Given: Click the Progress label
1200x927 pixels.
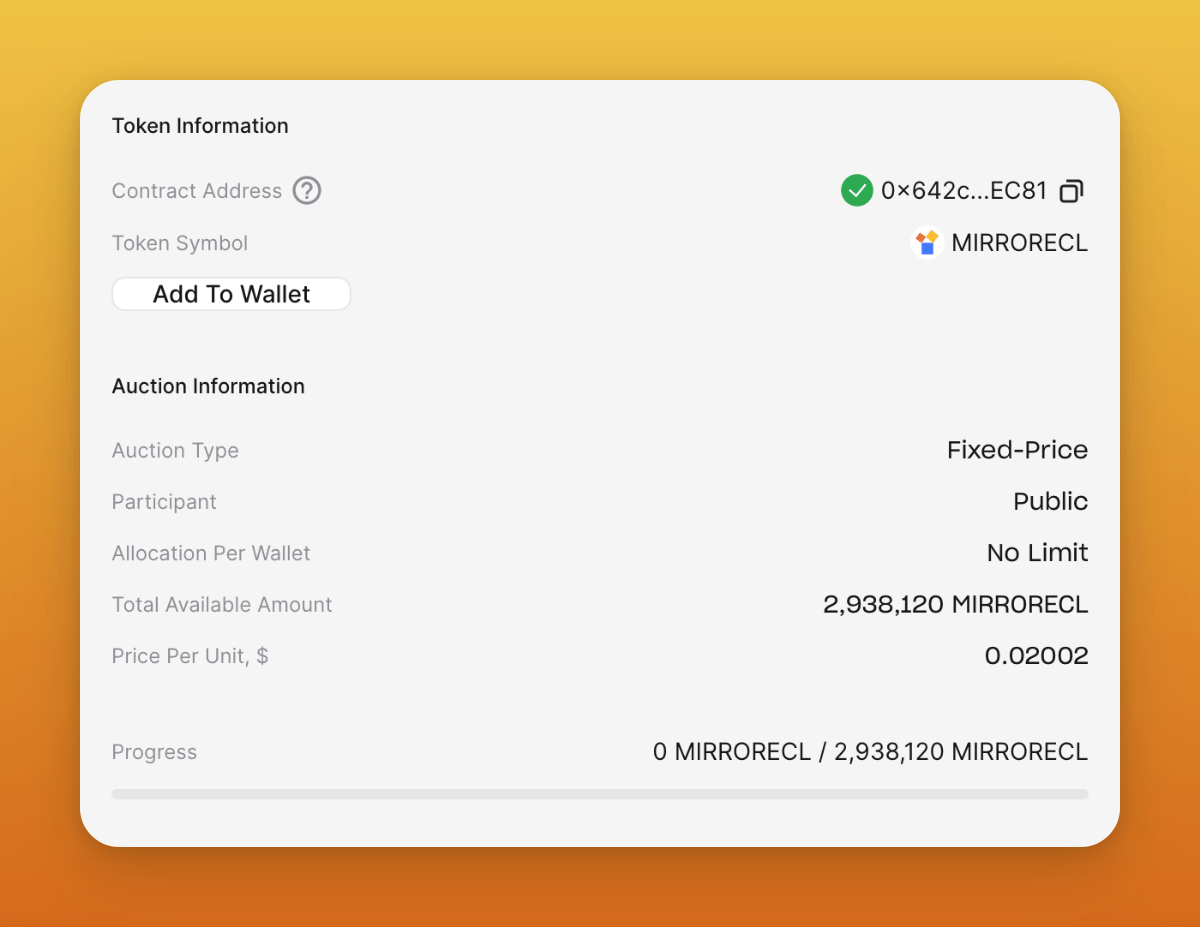Looking at the screenshot, I should 154,752.
